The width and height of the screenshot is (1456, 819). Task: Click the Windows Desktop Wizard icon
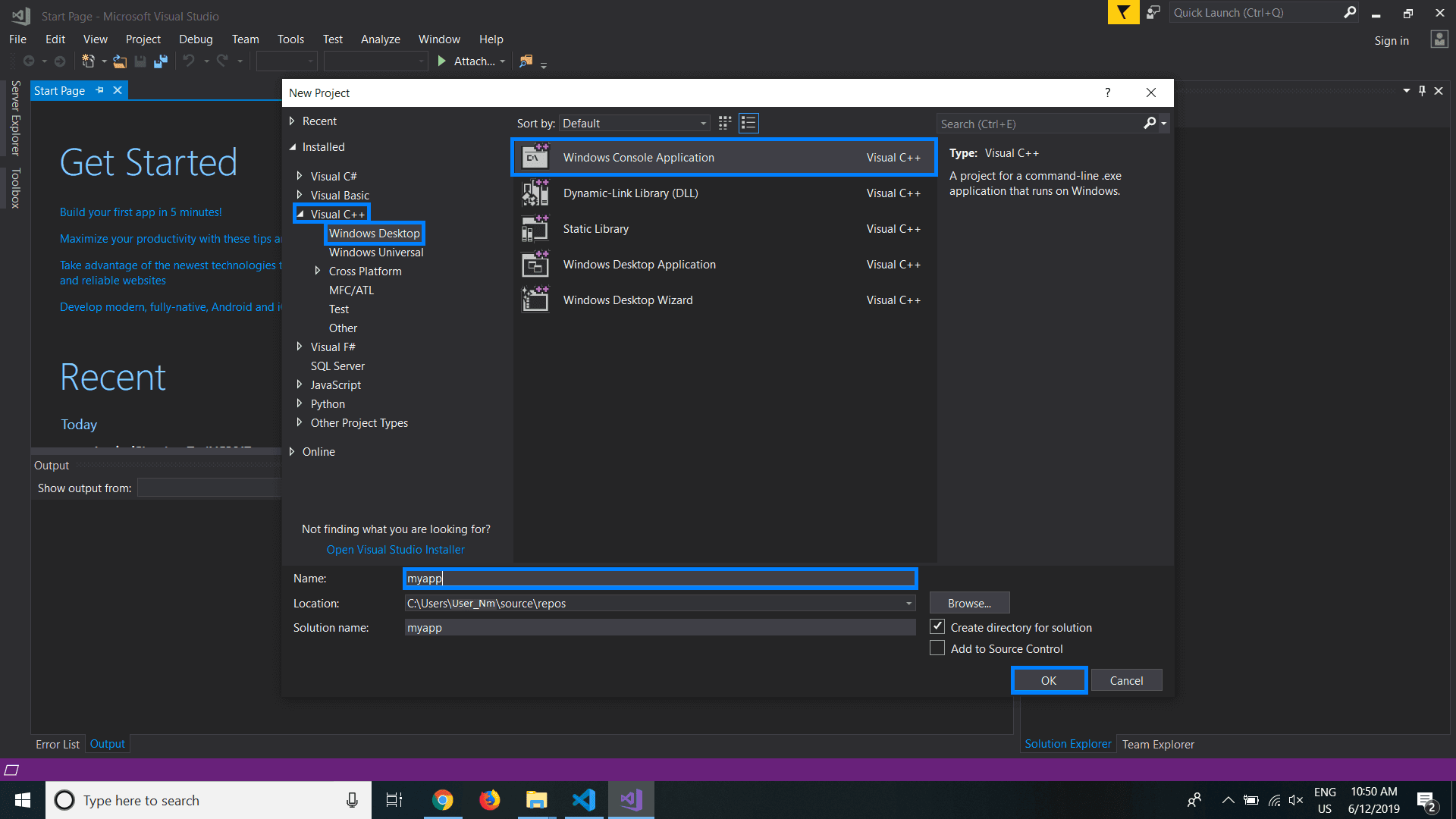click(535, 300)
